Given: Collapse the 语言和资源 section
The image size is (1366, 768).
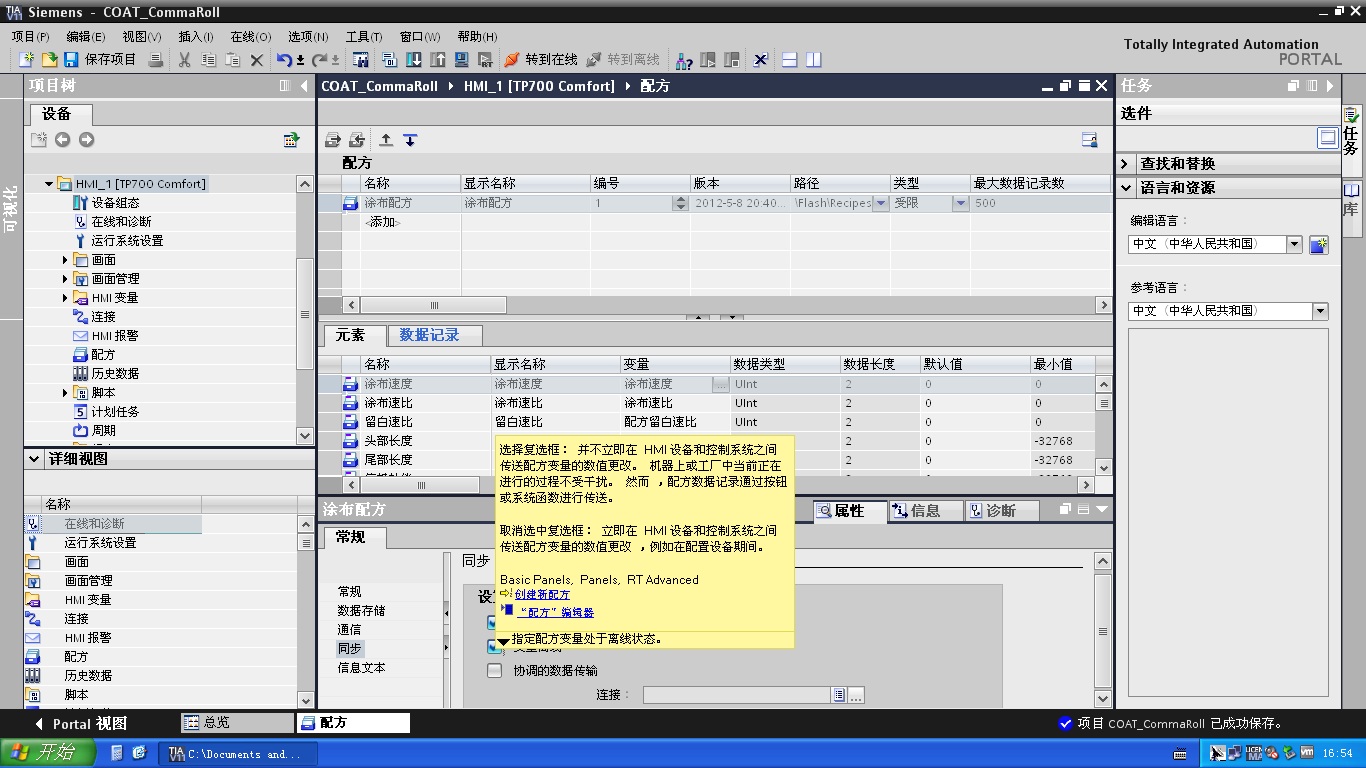Looking at the screenshot, I should (1125, 188).
